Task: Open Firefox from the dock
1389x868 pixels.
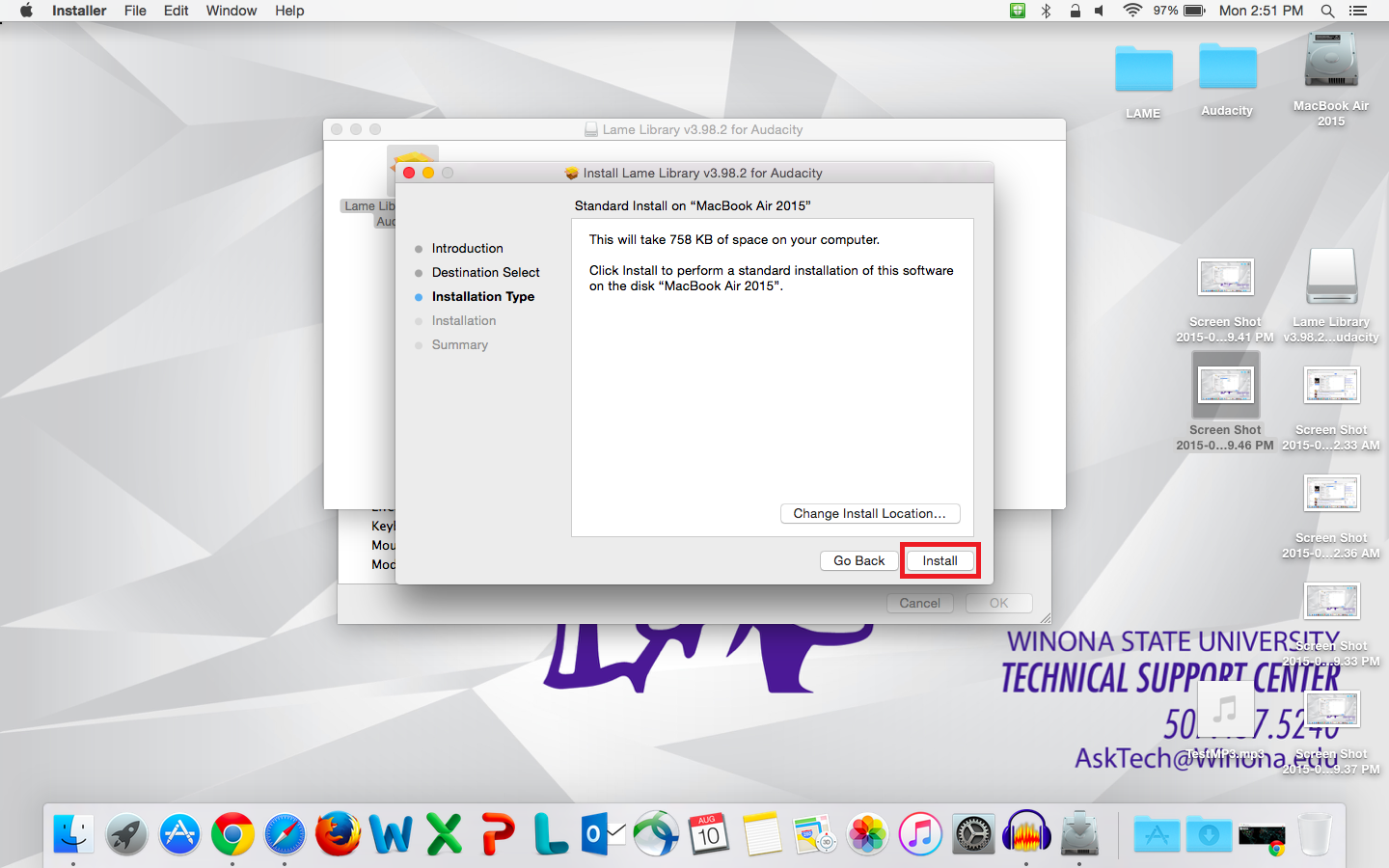Action: [338, 833]
